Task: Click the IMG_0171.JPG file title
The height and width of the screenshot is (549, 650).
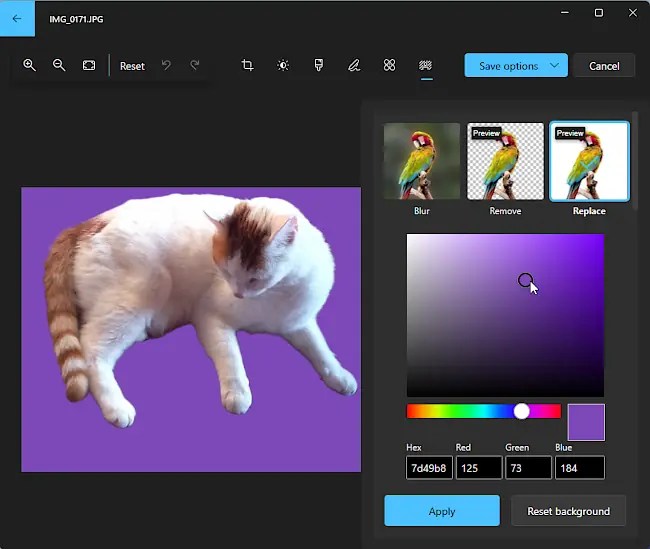Action: pos(76,19)
